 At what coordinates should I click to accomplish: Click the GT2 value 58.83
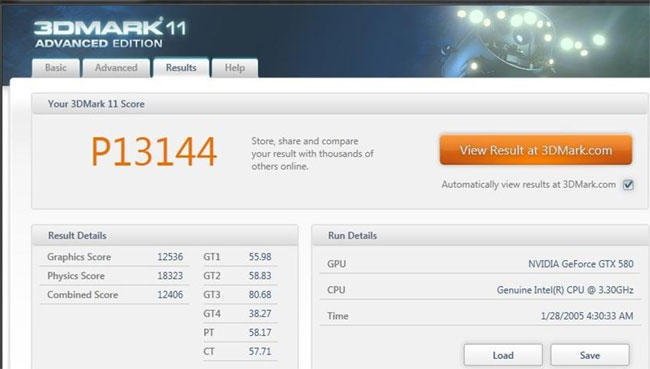(x=260, y=276)
